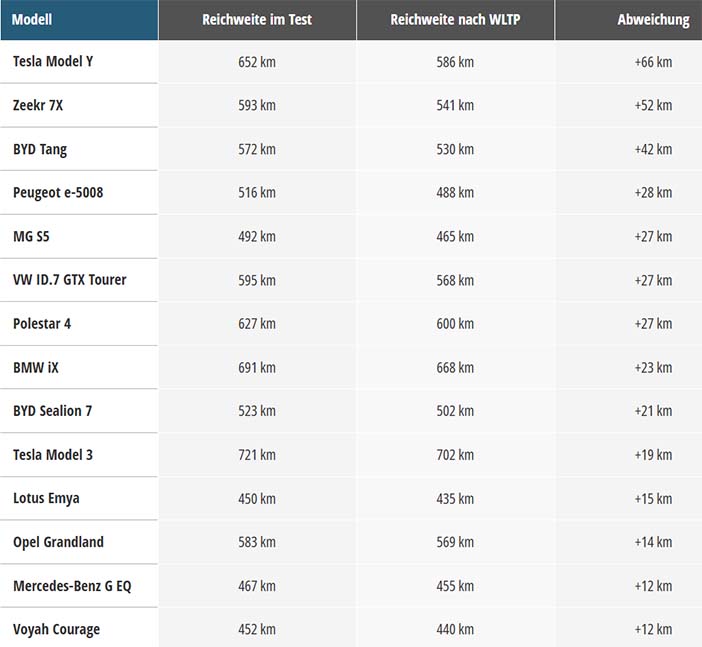The image size is (702, 647).
Task: Select the Polestar 4 model cell
Action: point(42,324)
